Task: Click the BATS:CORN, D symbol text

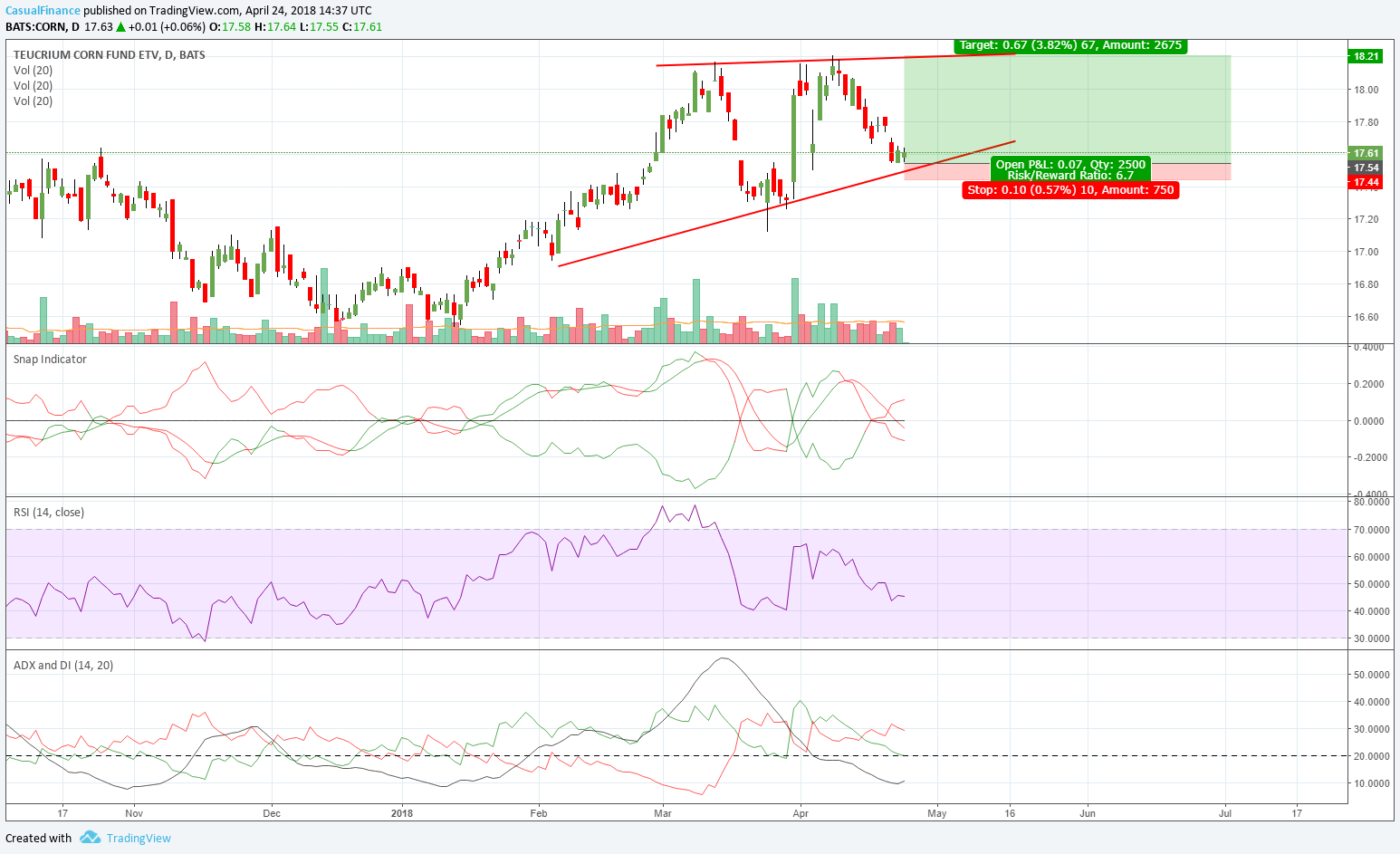Action: tap(43, 27)
